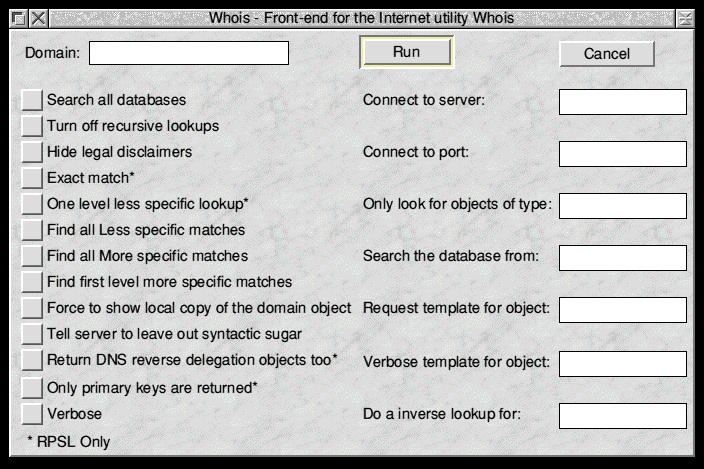
Task: Focus Search the database from field
Action: pyautogui.click(x=623, y=258)
